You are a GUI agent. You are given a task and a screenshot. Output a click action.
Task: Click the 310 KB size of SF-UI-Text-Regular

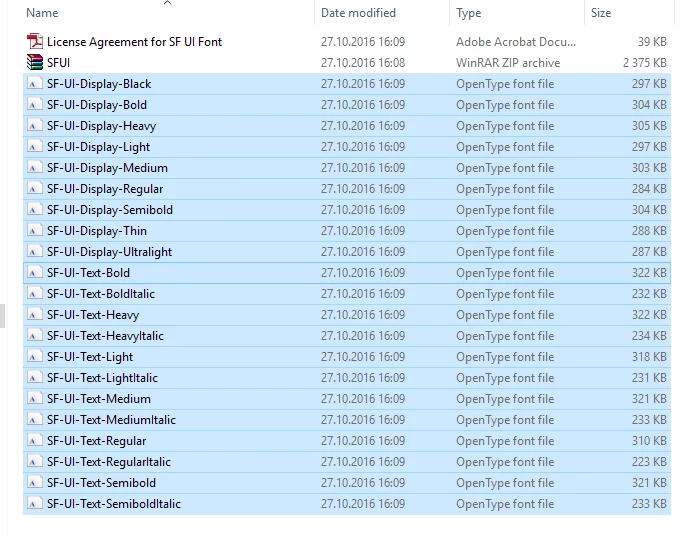tap(649, 440)
